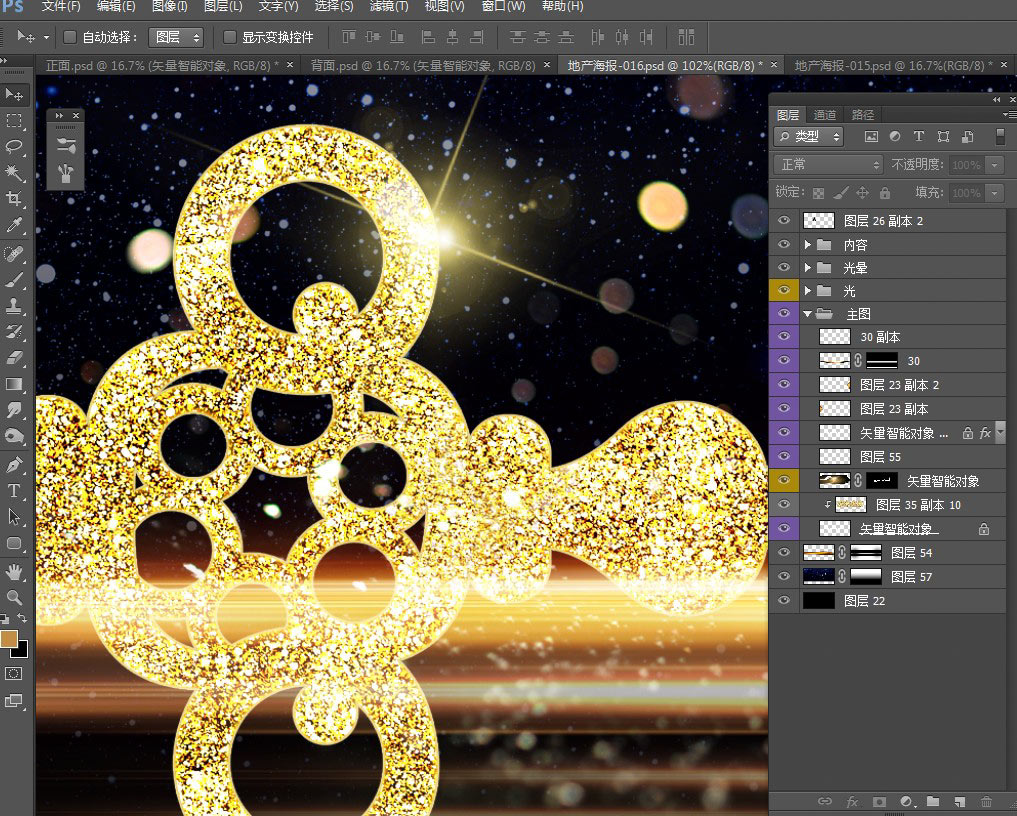Enable the 自动选择 checkbox
The height and width of the screenshot is (816, 1017).
[x=69, y=37]
